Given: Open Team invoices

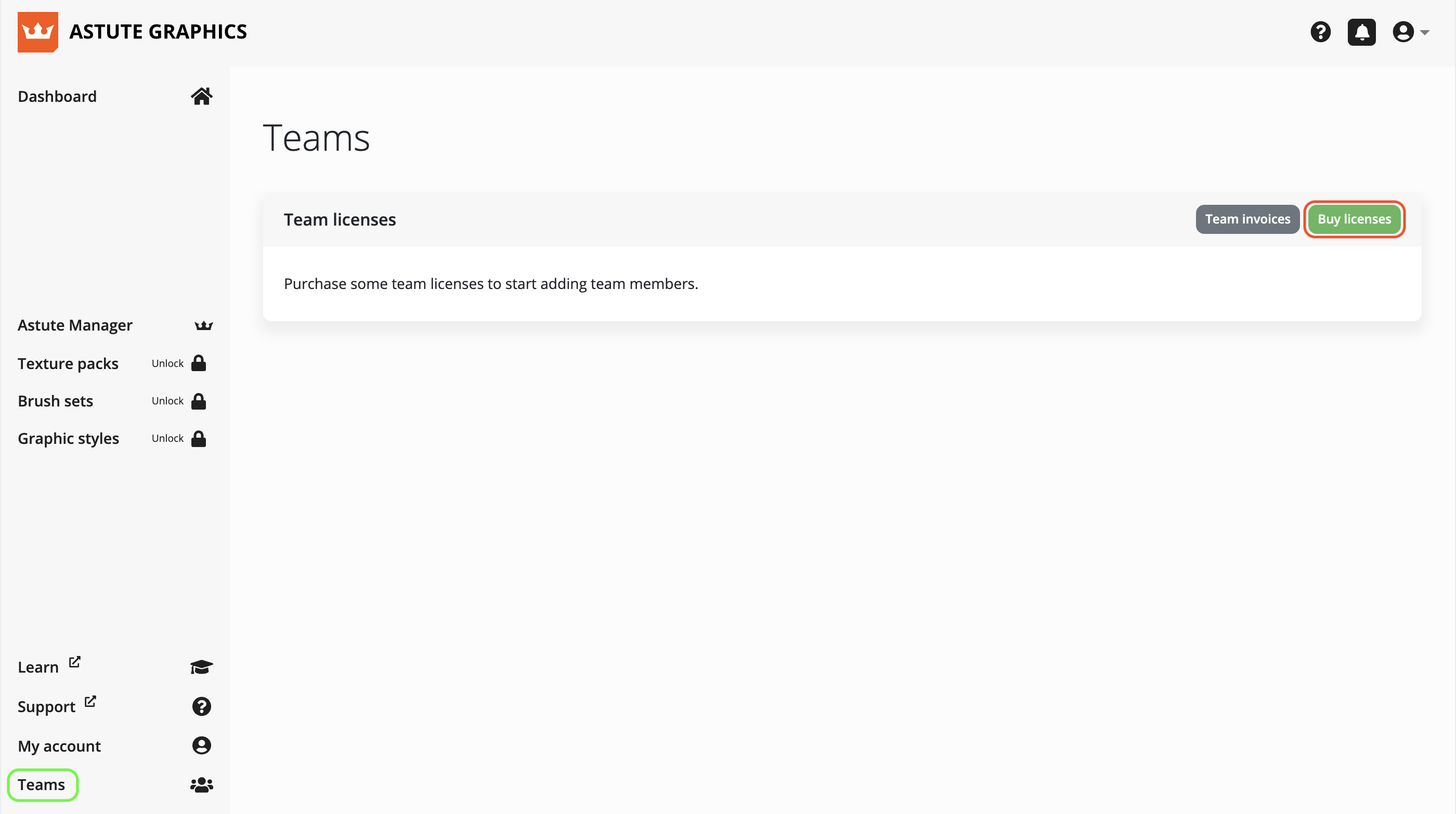Looking at the screenshot, I should tap(1247, 219).
